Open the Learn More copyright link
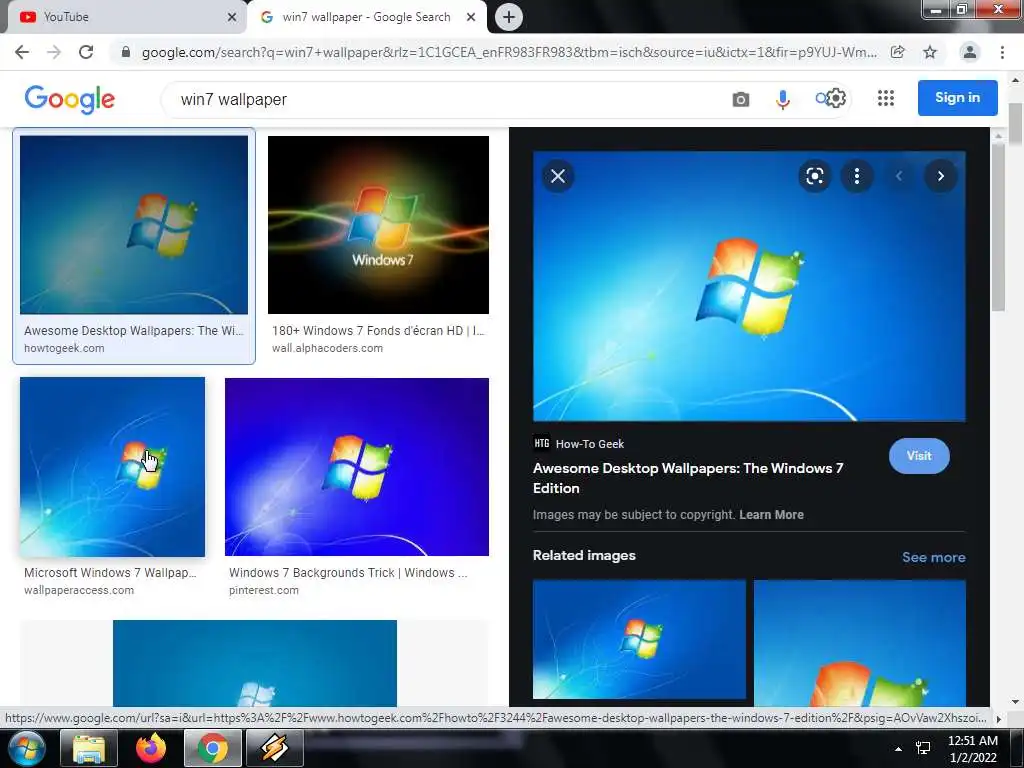Screen dimensions: 1024x768 point(771,515)
